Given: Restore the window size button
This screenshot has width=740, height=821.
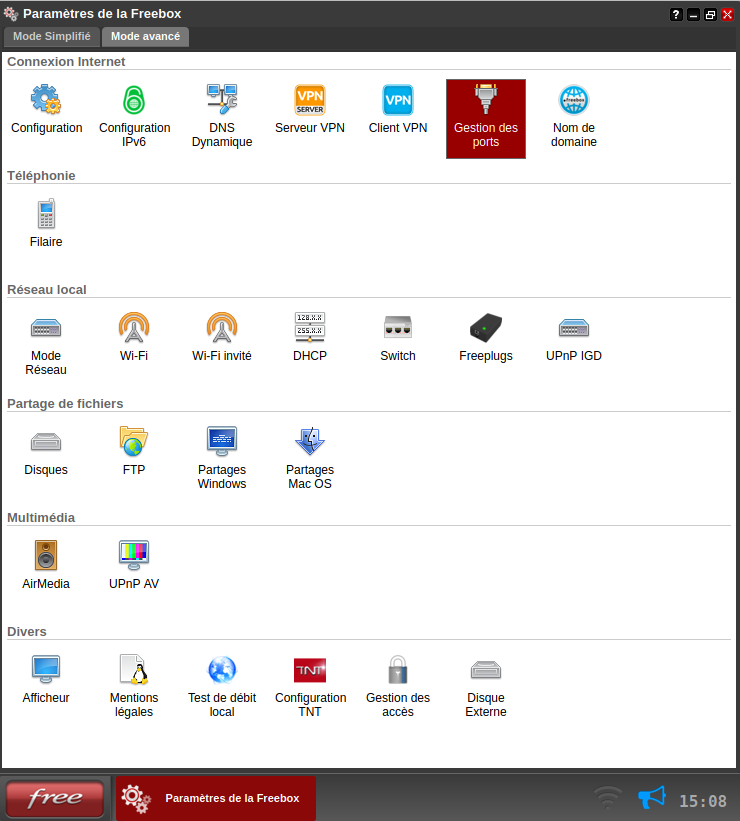Looking at the screenshot, I should [x=710, y=15].
